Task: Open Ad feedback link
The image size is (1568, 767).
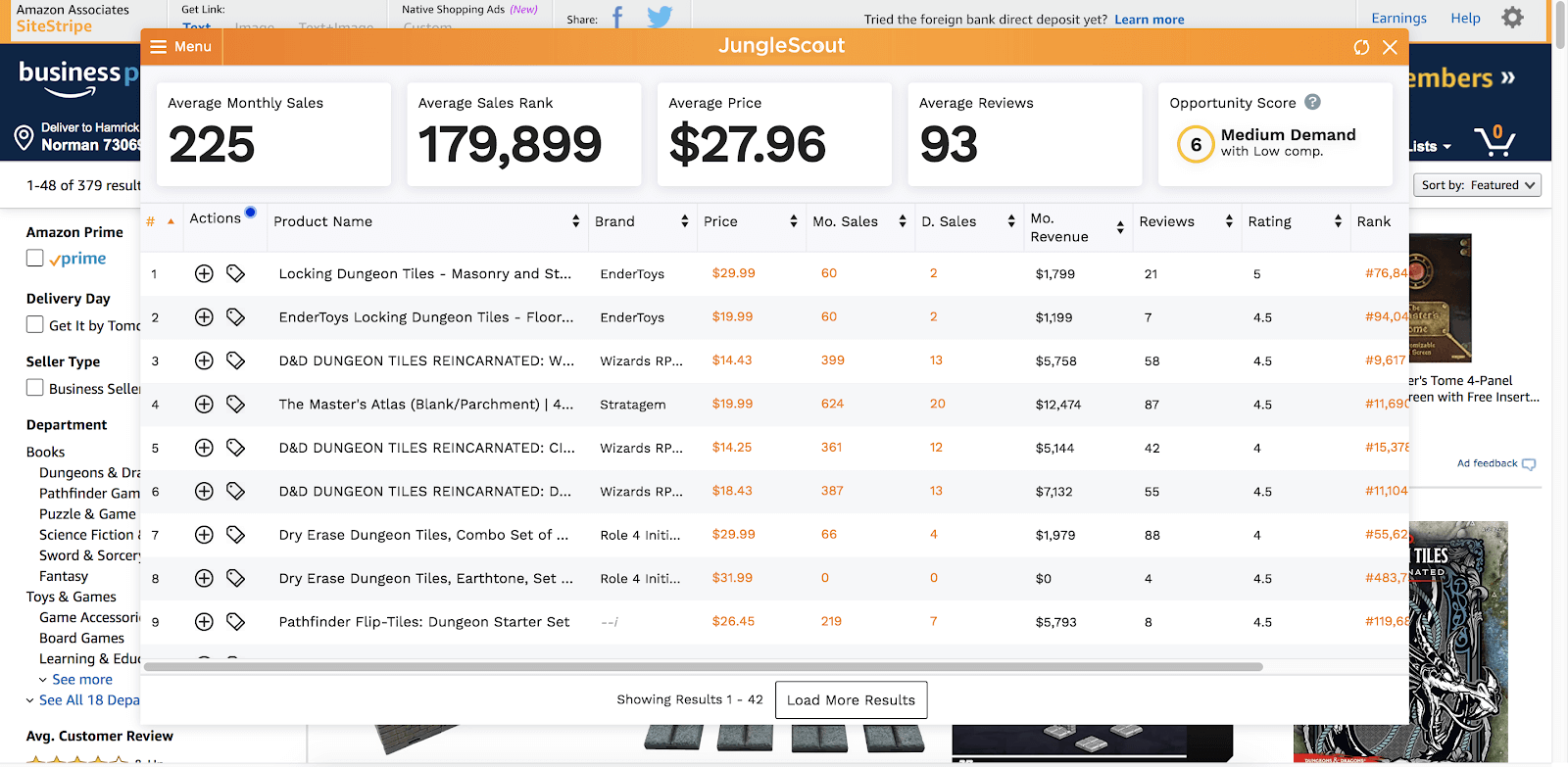Action: pos(1495,463)
